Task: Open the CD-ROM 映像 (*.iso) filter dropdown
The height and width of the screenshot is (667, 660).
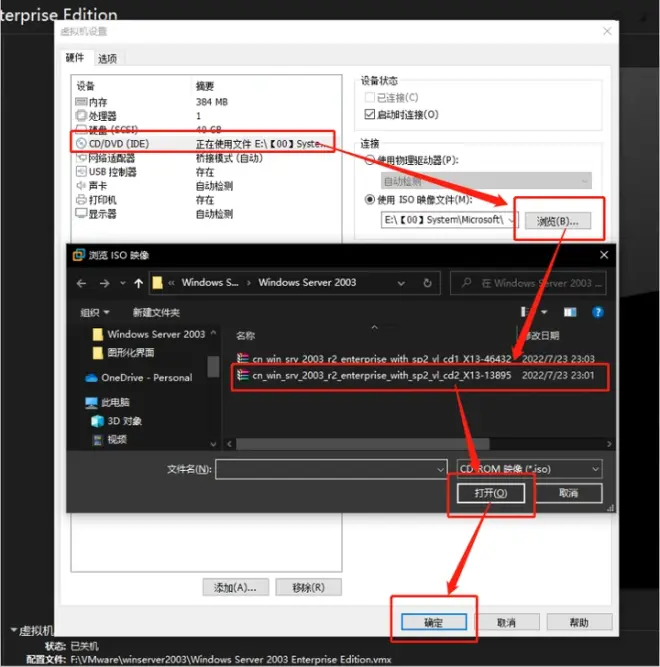Action: tap(529, 469)
